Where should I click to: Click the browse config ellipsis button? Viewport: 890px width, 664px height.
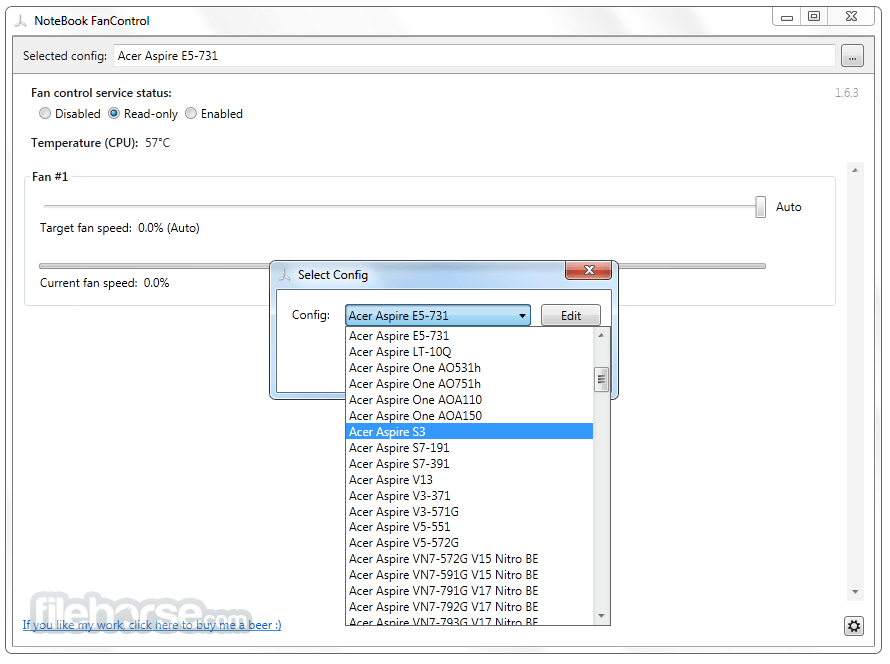[851, 56]
